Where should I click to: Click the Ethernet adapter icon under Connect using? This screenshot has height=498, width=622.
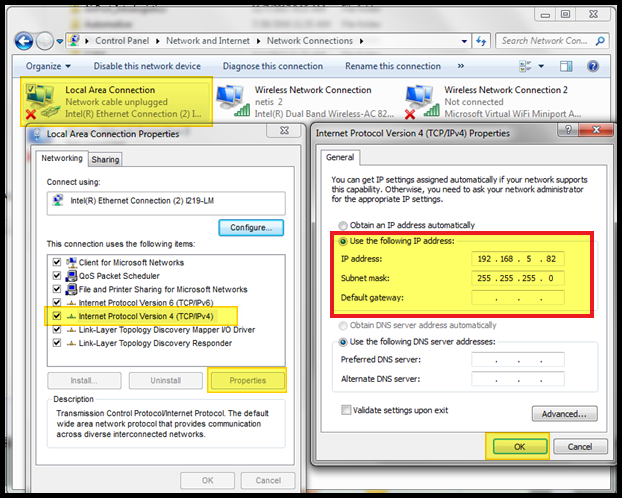[58, 200]
